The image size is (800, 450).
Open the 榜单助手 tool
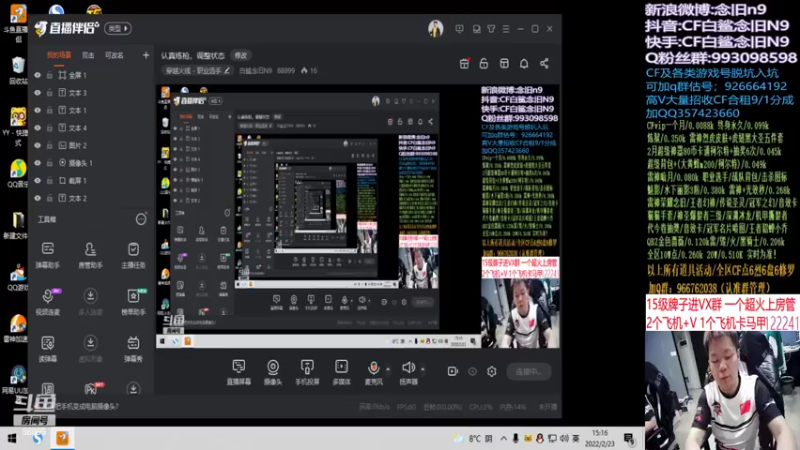(x=133, y=302)
